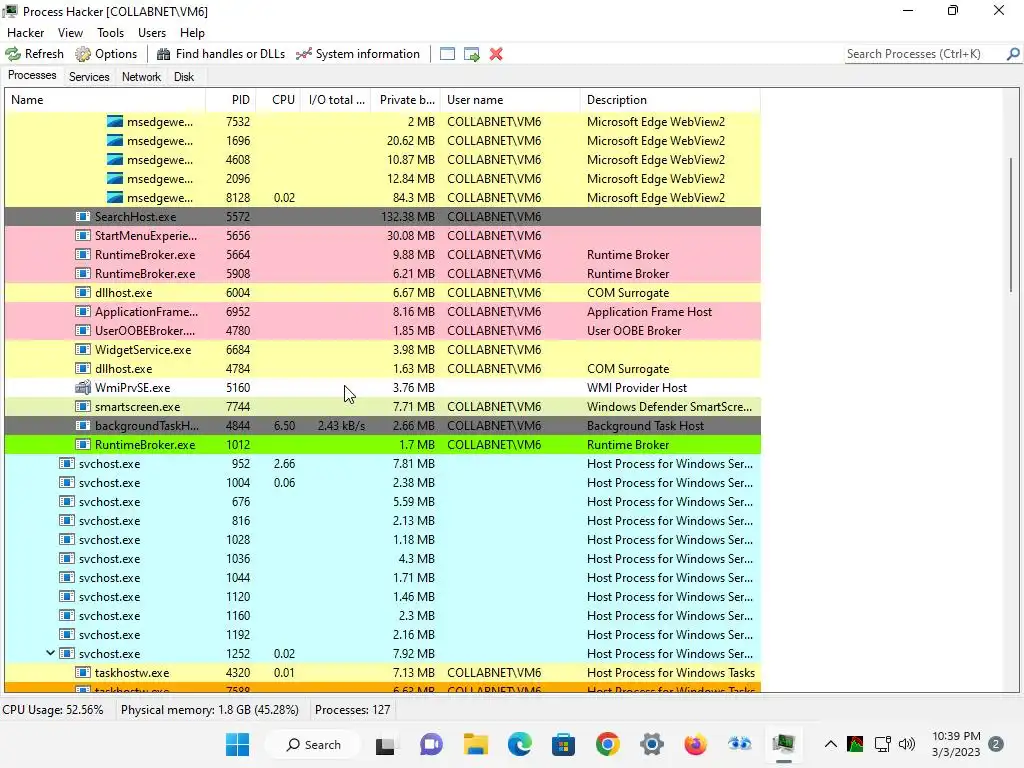Click the vertical scrollbar thumb of process list
The image size is (1024, 768).
1011,224
